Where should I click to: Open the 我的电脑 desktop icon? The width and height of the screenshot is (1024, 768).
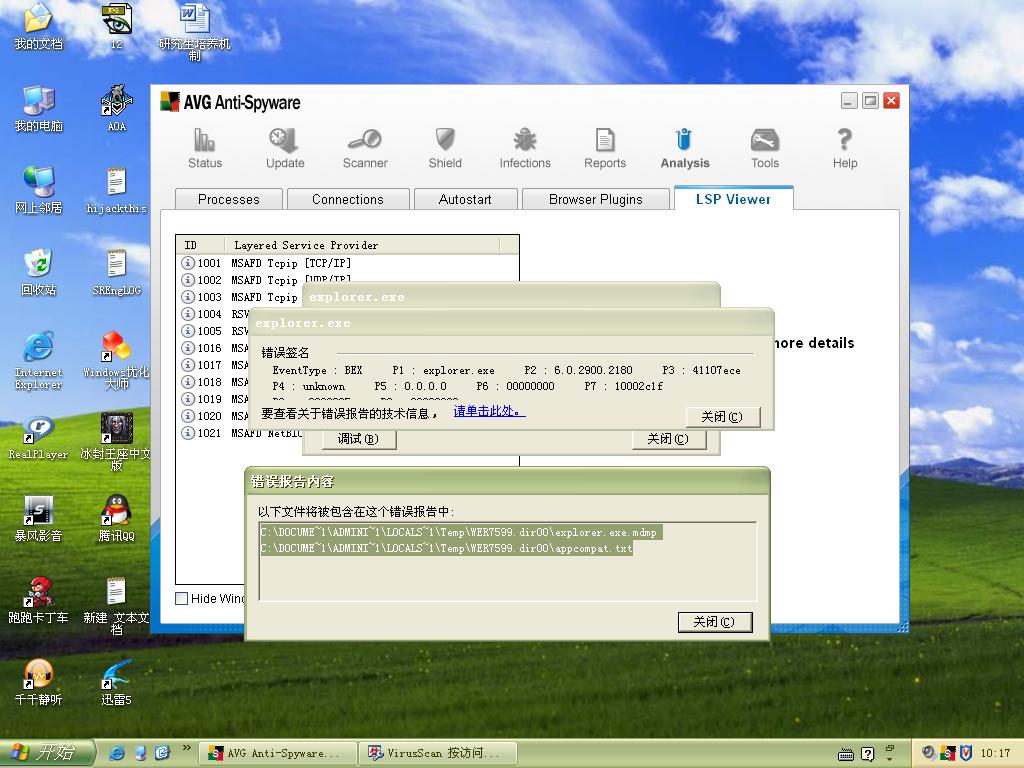pos(38,108)
